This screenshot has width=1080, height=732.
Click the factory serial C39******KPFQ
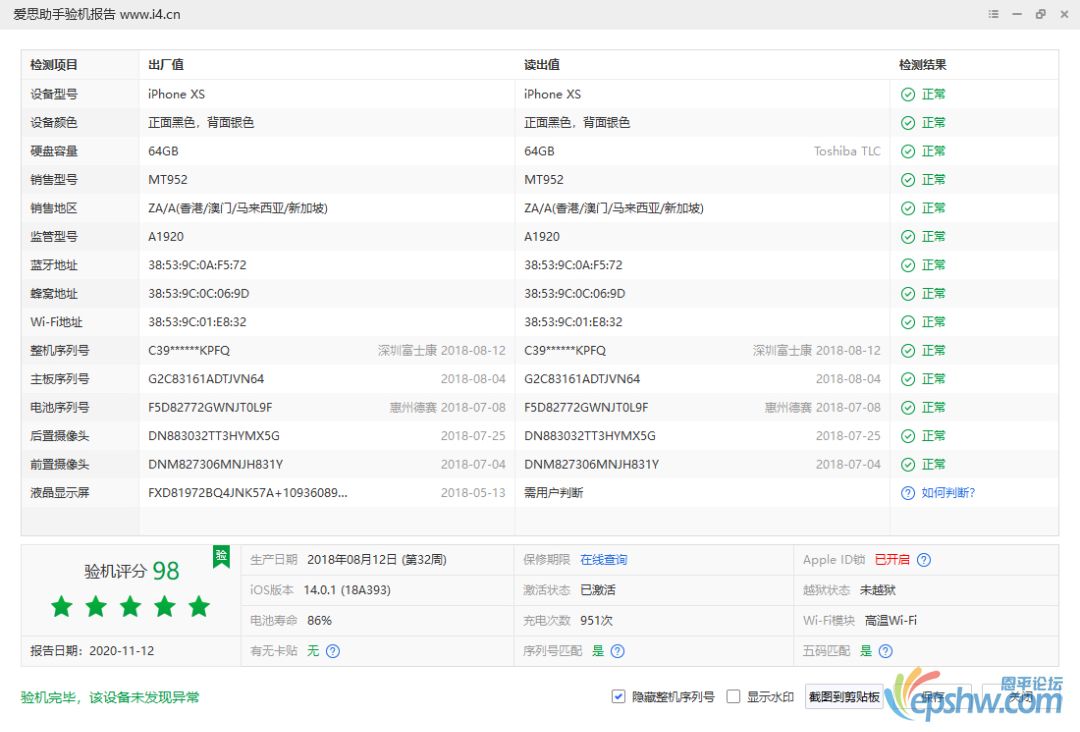[189, 351]
